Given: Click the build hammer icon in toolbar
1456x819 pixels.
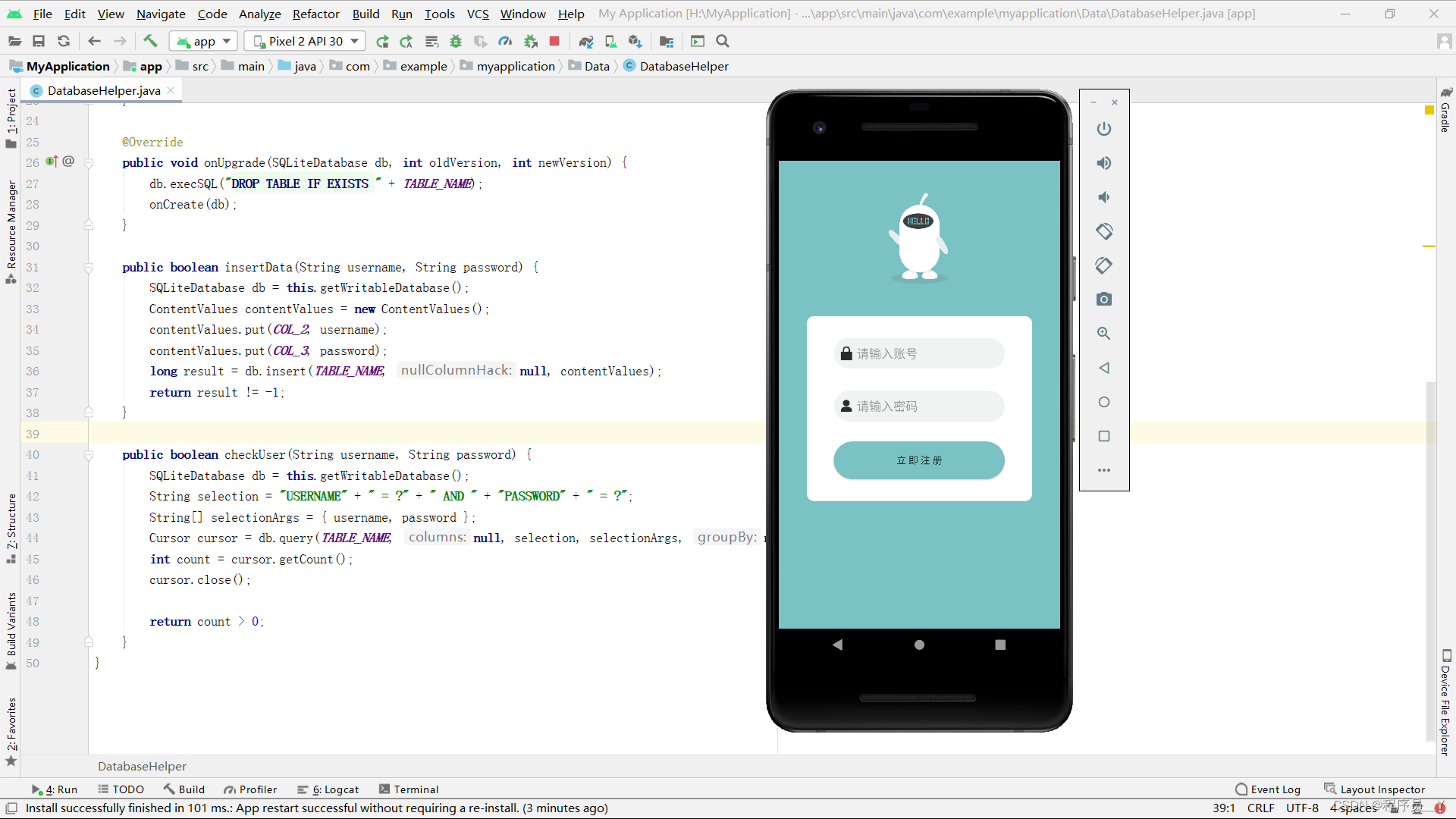Looking at the screenshot, I should 150,41.
